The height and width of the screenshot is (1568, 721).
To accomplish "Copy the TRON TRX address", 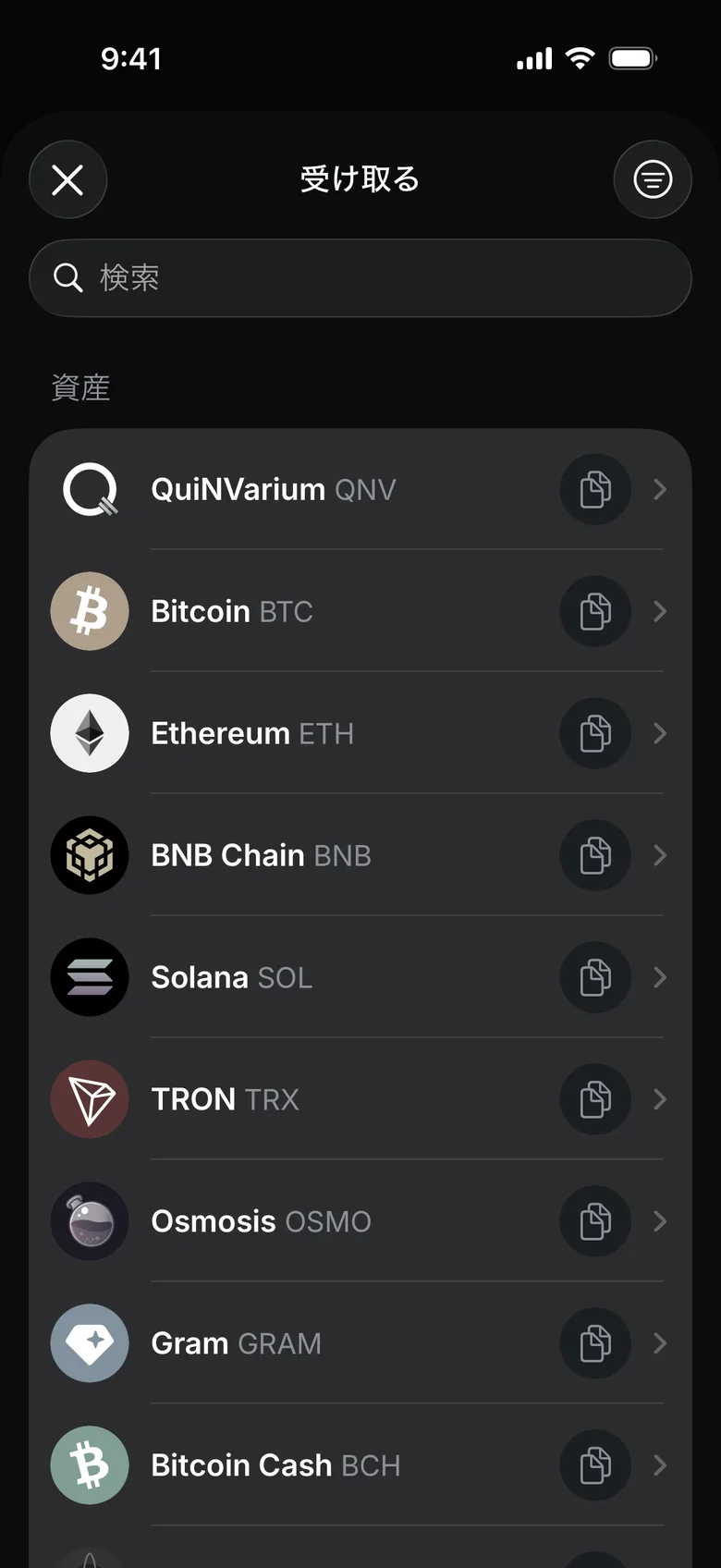I will point(595,1099).
